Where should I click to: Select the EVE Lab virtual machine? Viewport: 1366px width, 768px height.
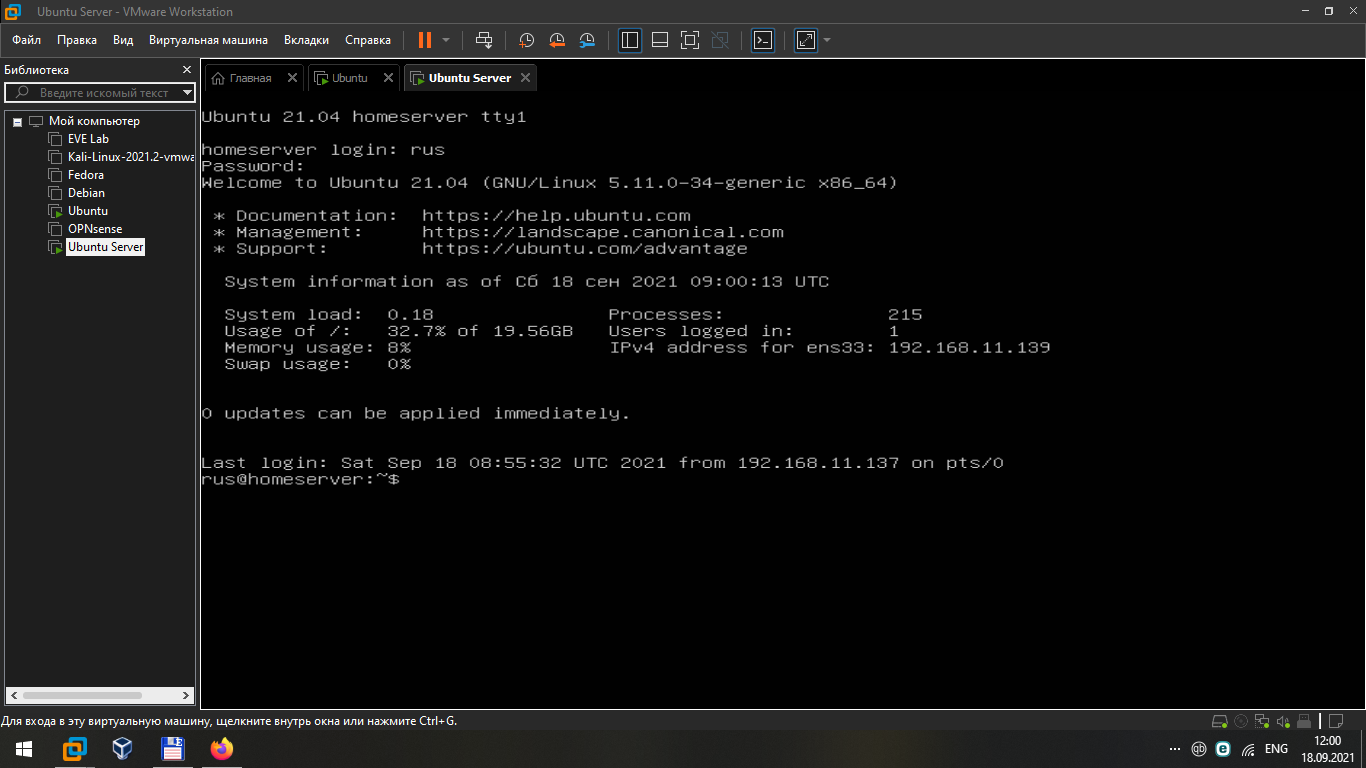(88, 139)
